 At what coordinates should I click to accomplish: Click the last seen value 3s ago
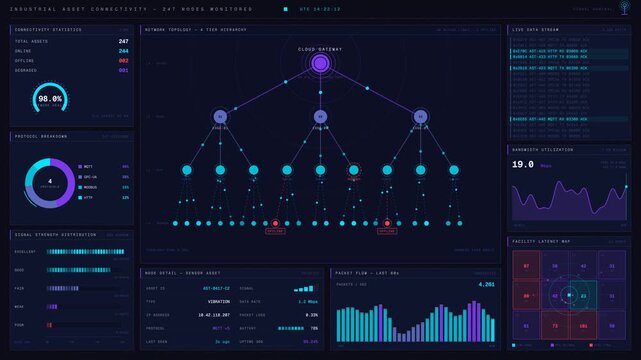222,342
